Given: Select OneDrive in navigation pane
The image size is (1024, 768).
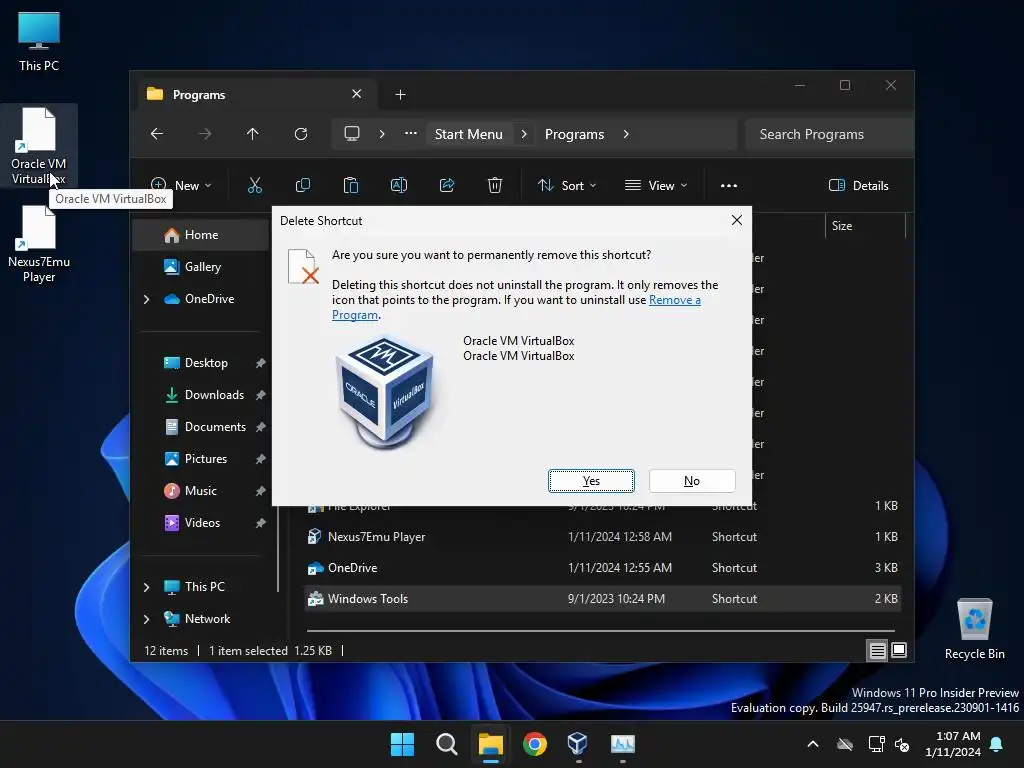Looking at the screenshot, I should tap(201, 298).
